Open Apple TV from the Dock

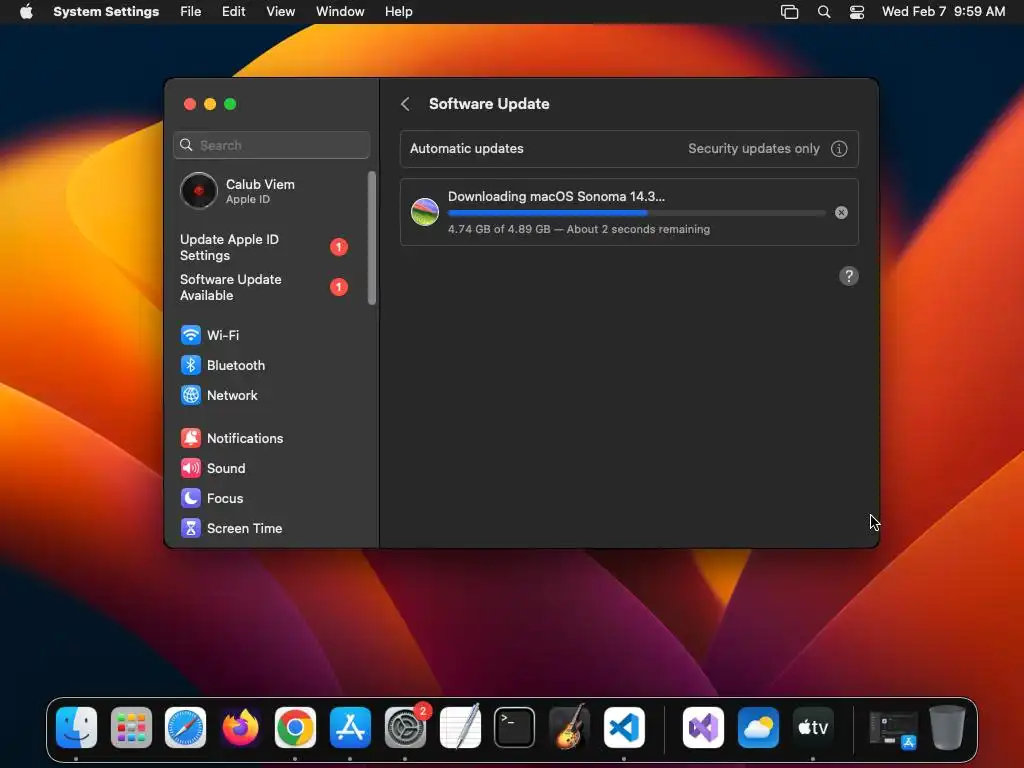(812, 727)
